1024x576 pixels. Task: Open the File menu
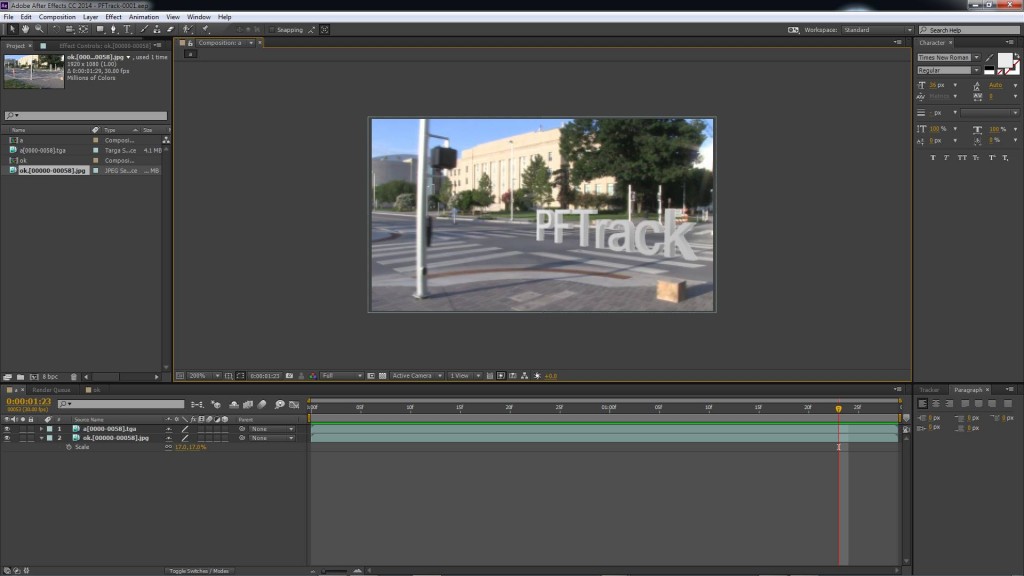[8, 17]
